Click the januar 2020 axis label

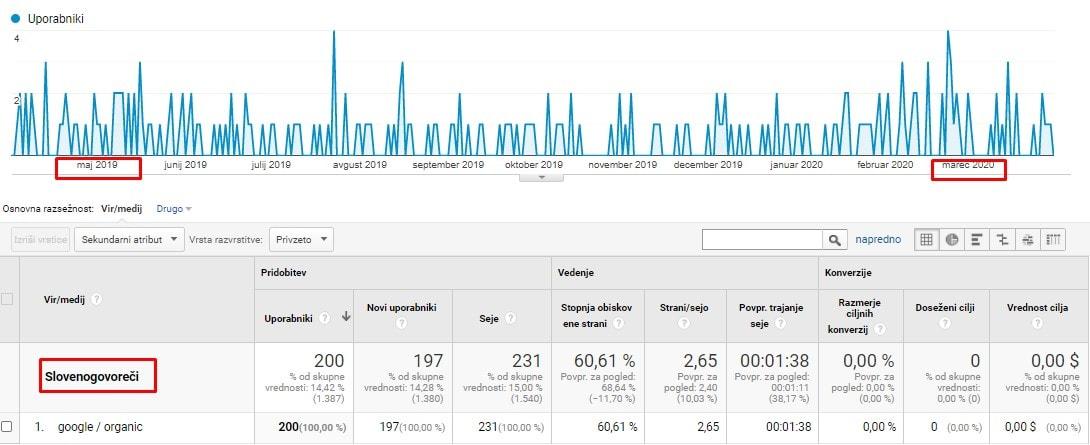(x=797, y=165)
